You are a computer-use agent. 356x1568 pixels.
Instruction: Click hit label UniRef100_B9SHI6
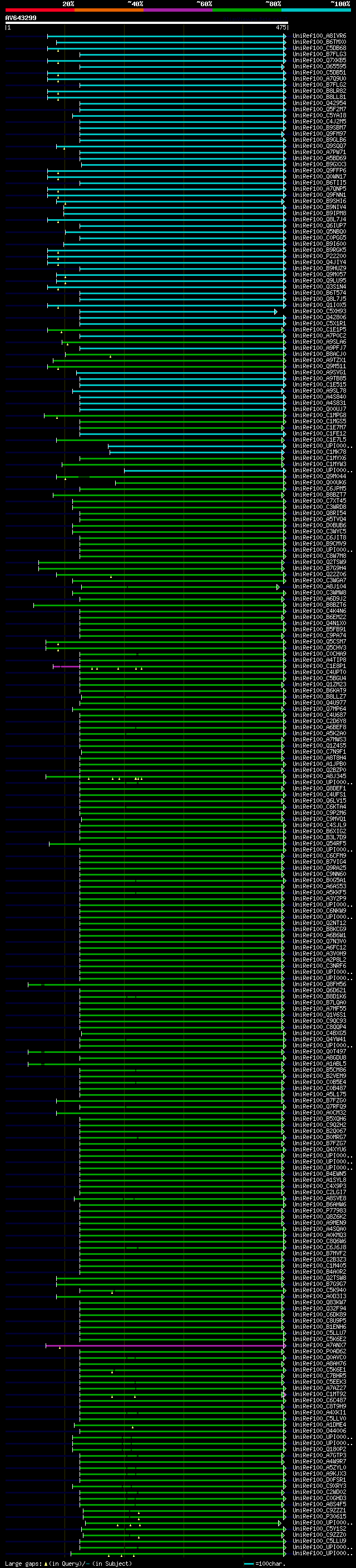pos(319,201)
